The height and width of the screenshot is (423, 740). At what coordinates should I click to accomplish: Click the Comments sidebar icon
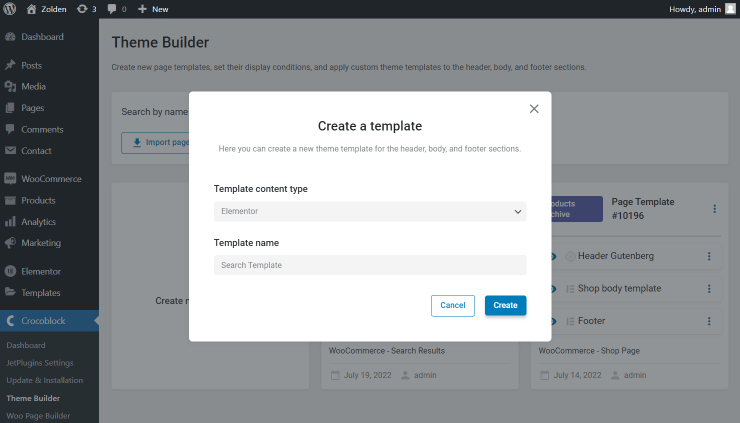click(10, 129)
